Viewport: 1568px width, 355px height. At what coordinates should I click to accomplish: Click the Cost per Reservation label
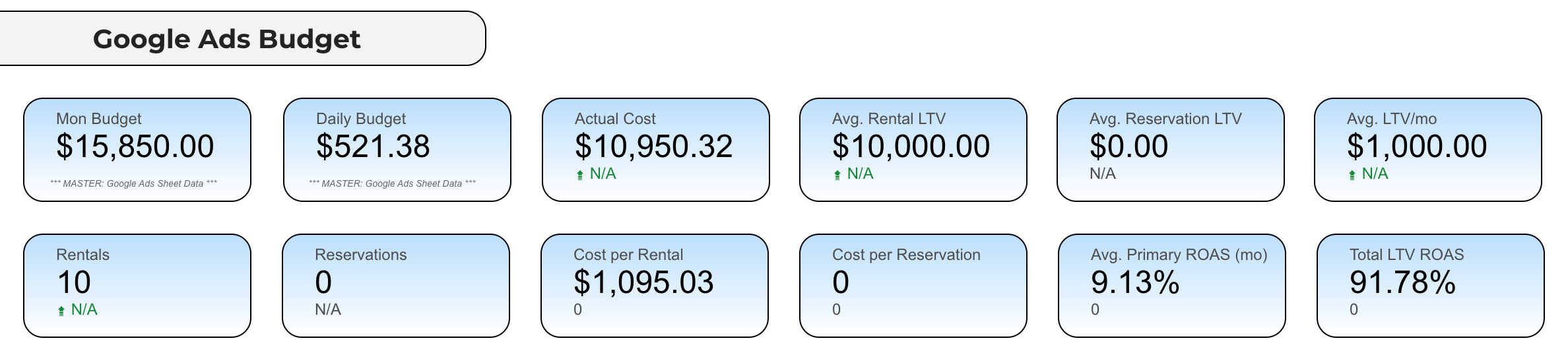click(x=906, y=255)
